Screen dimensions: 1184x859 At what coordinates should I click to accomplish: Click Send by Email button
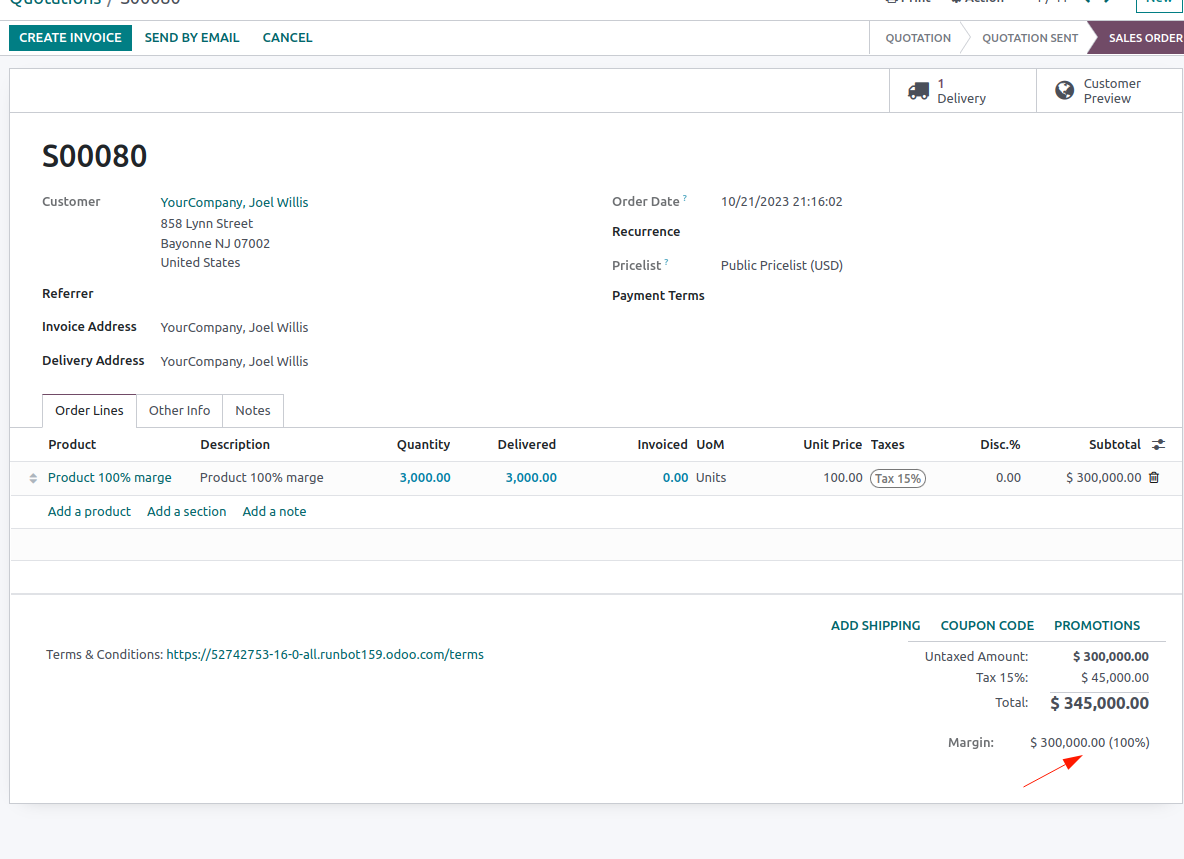coord(192,38)
